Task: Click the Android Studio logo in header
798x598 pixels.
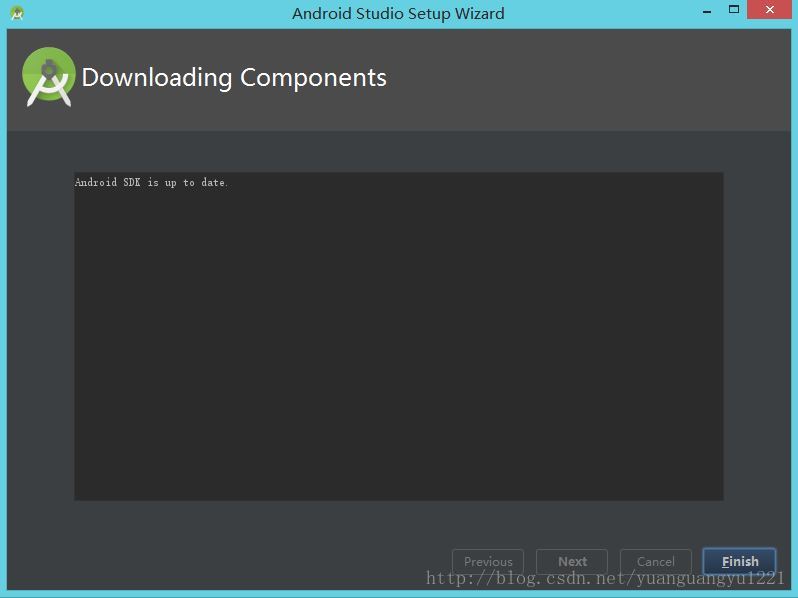Action: click(49, 77)
